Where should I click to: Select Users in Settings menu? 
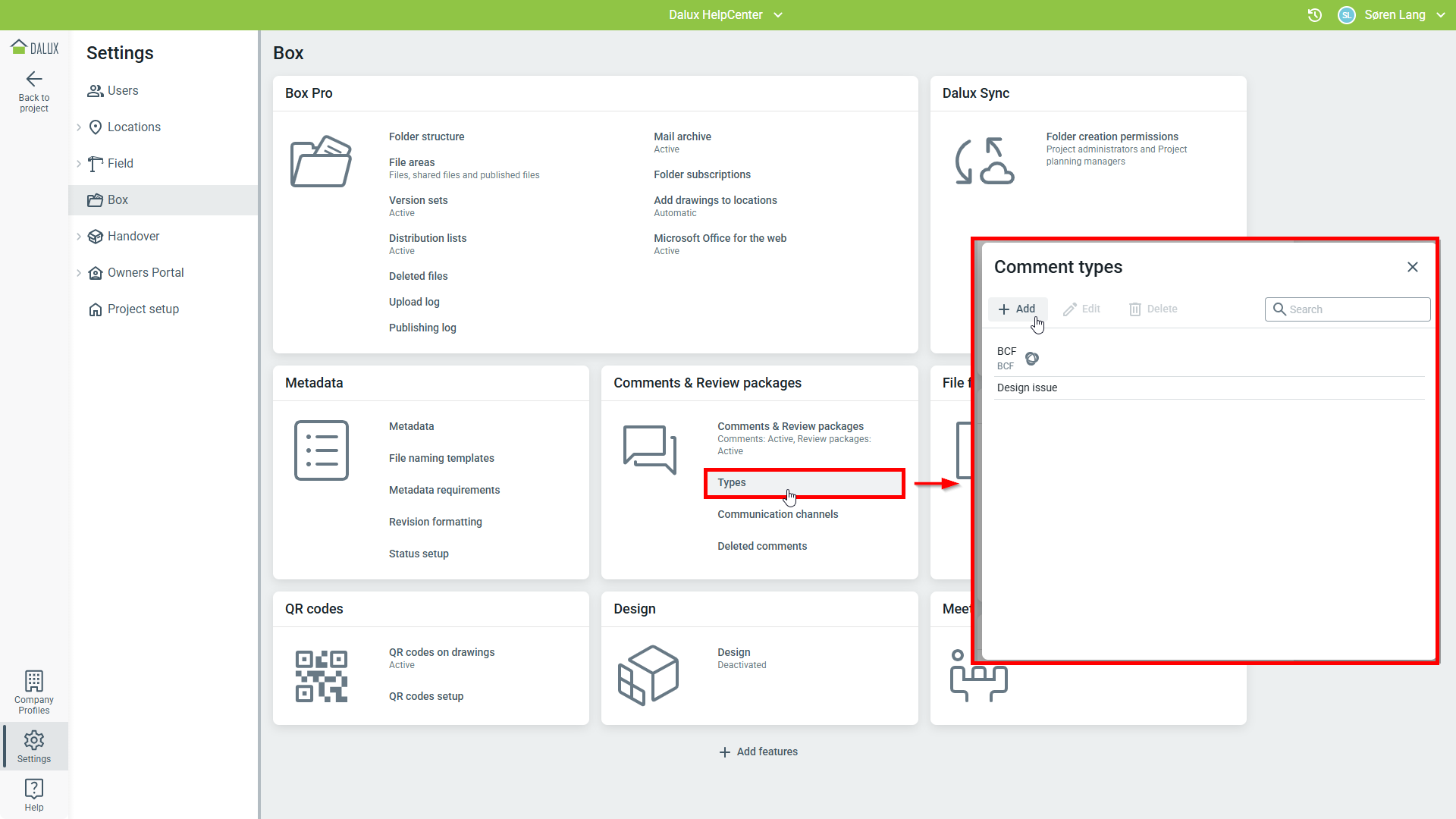click(123, 91)
